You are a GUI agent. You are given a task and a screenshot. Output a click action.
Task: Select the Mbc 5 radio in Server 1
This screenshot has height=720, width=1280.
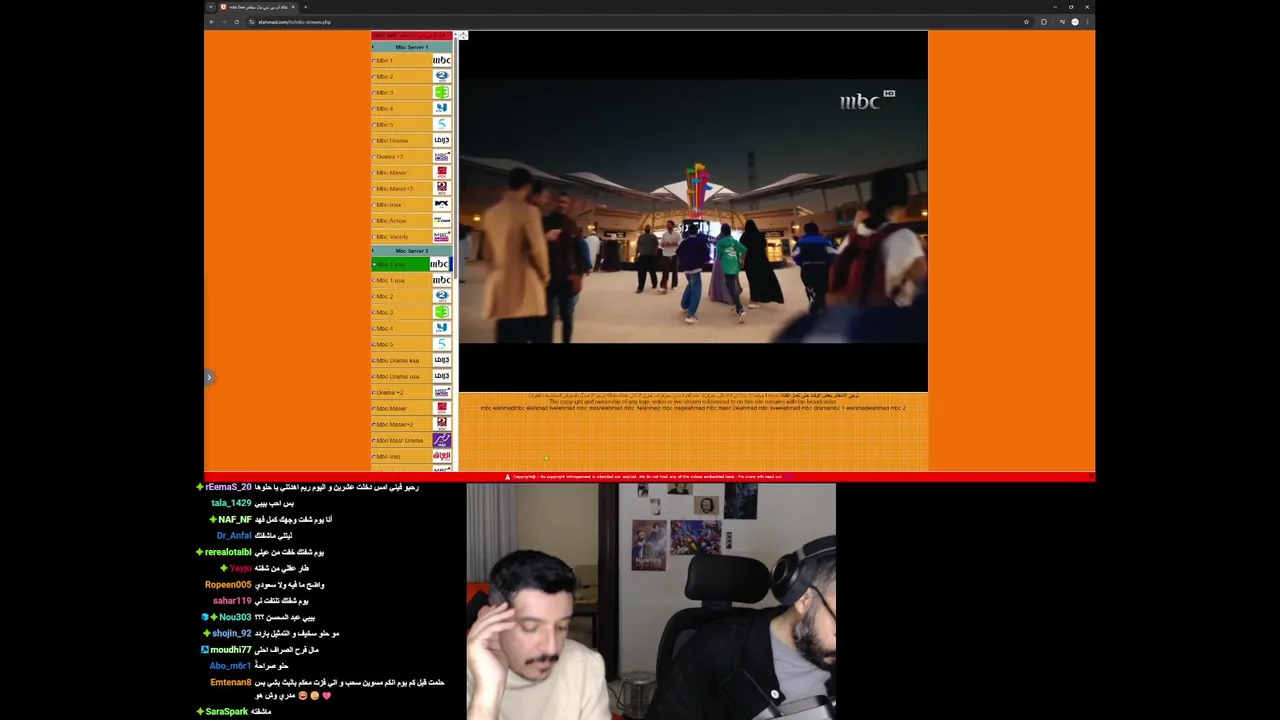tap(374, 125)
